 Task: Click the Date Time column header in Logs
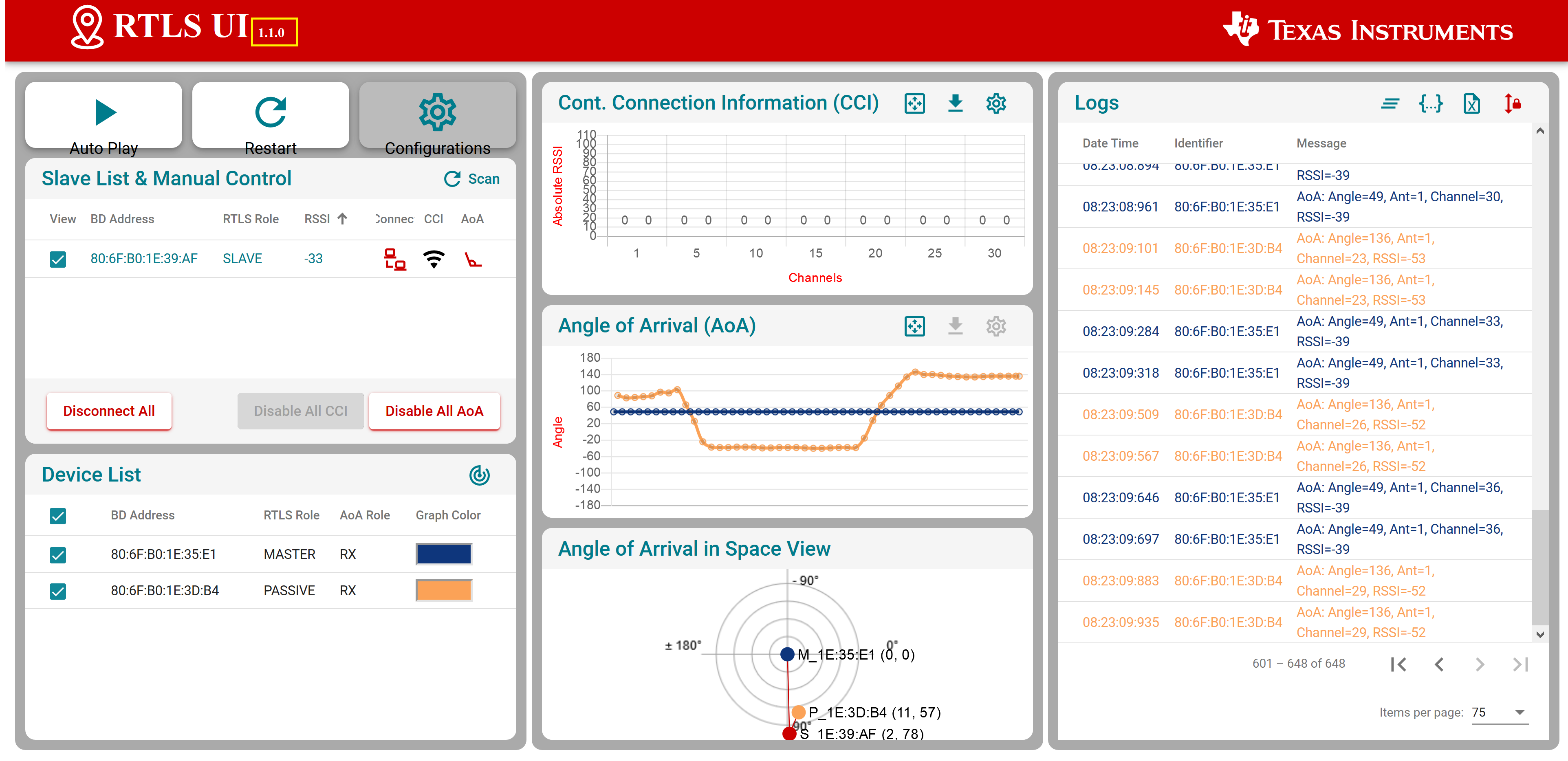[1110, 143]
